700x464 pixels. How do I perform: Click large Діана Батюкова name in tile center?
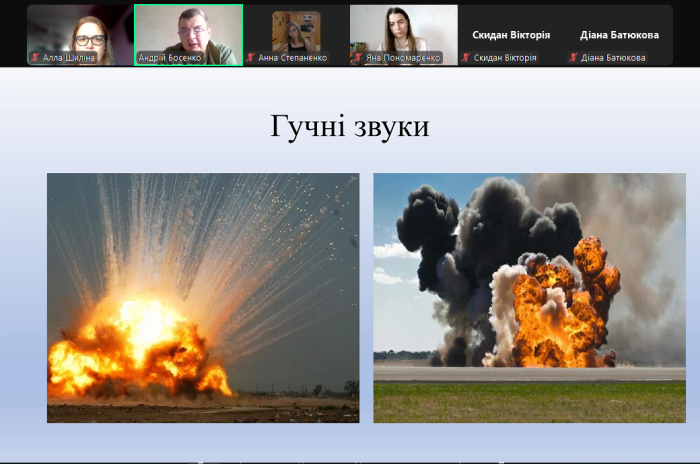[x=619, y=34]
